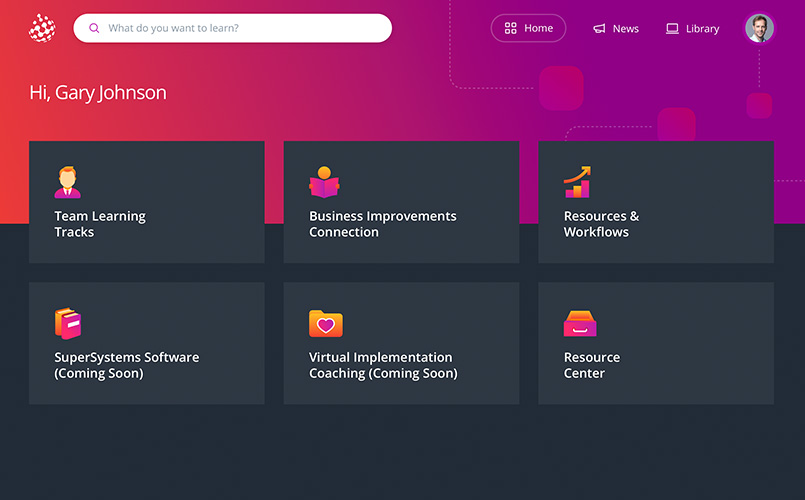Click the laptop icon beside Library
Image resolution: width=805 pixels, height=500 pixels.
(x=672, y=29)
